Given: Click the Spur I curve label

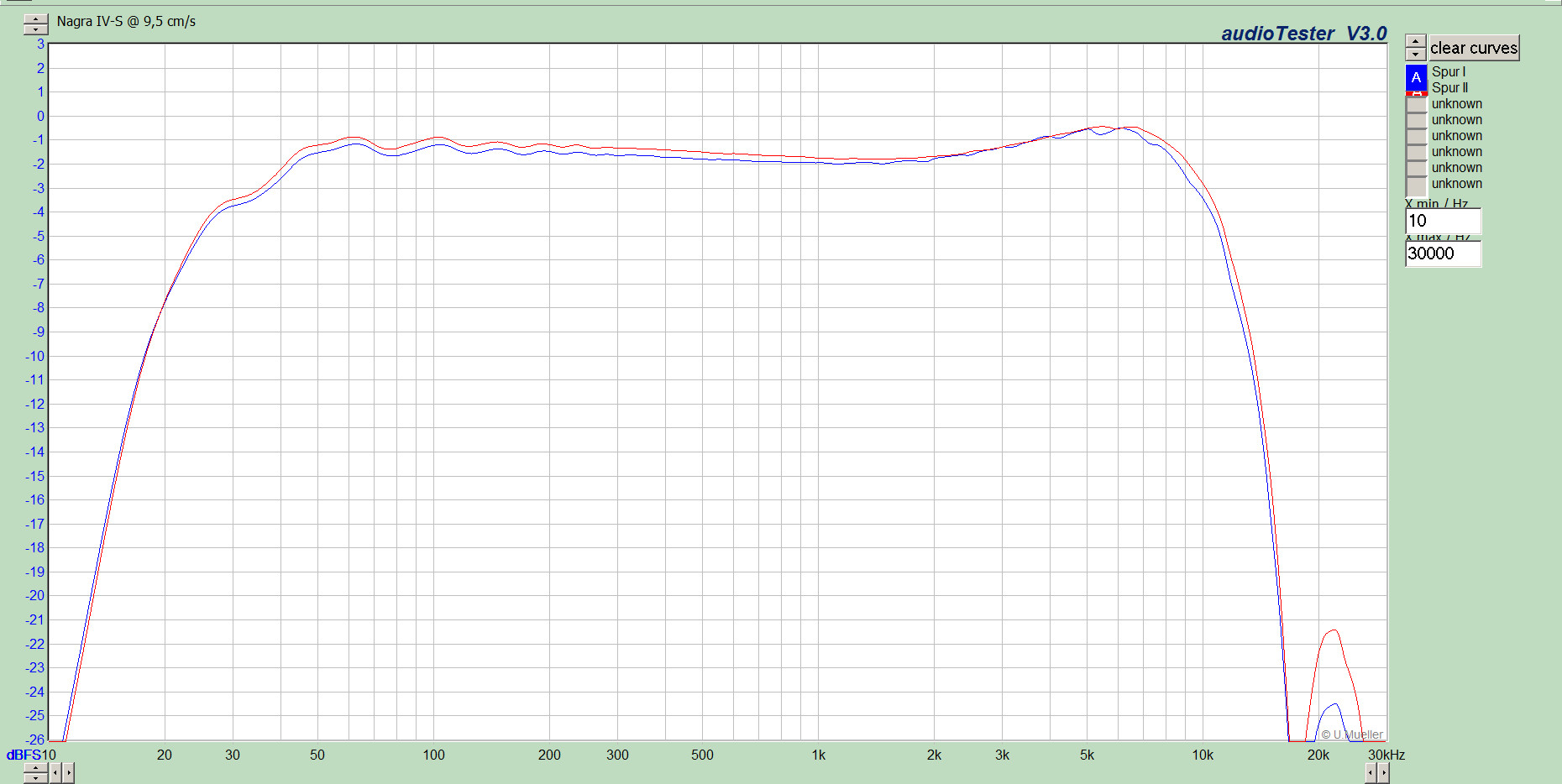Looking at the screenshot, I should tap(1449, 72).
